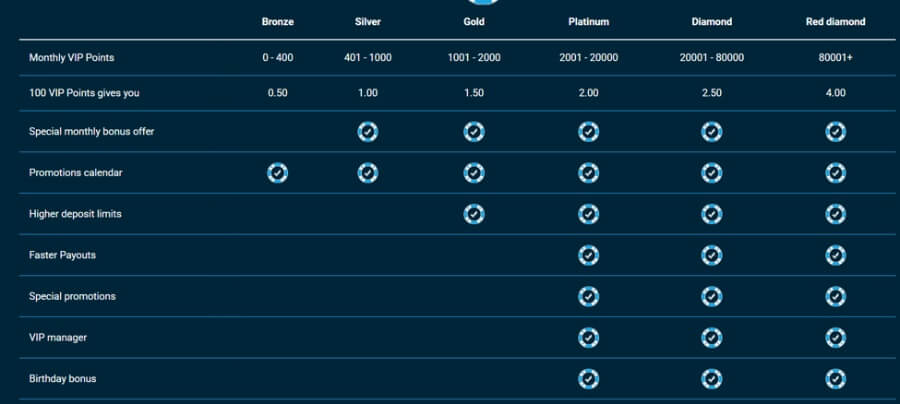Image resolution: width=900 pixels, height=404 pixels.
Task: Click Gold check icon for Higher deposit limits
Action: point(474,214)
